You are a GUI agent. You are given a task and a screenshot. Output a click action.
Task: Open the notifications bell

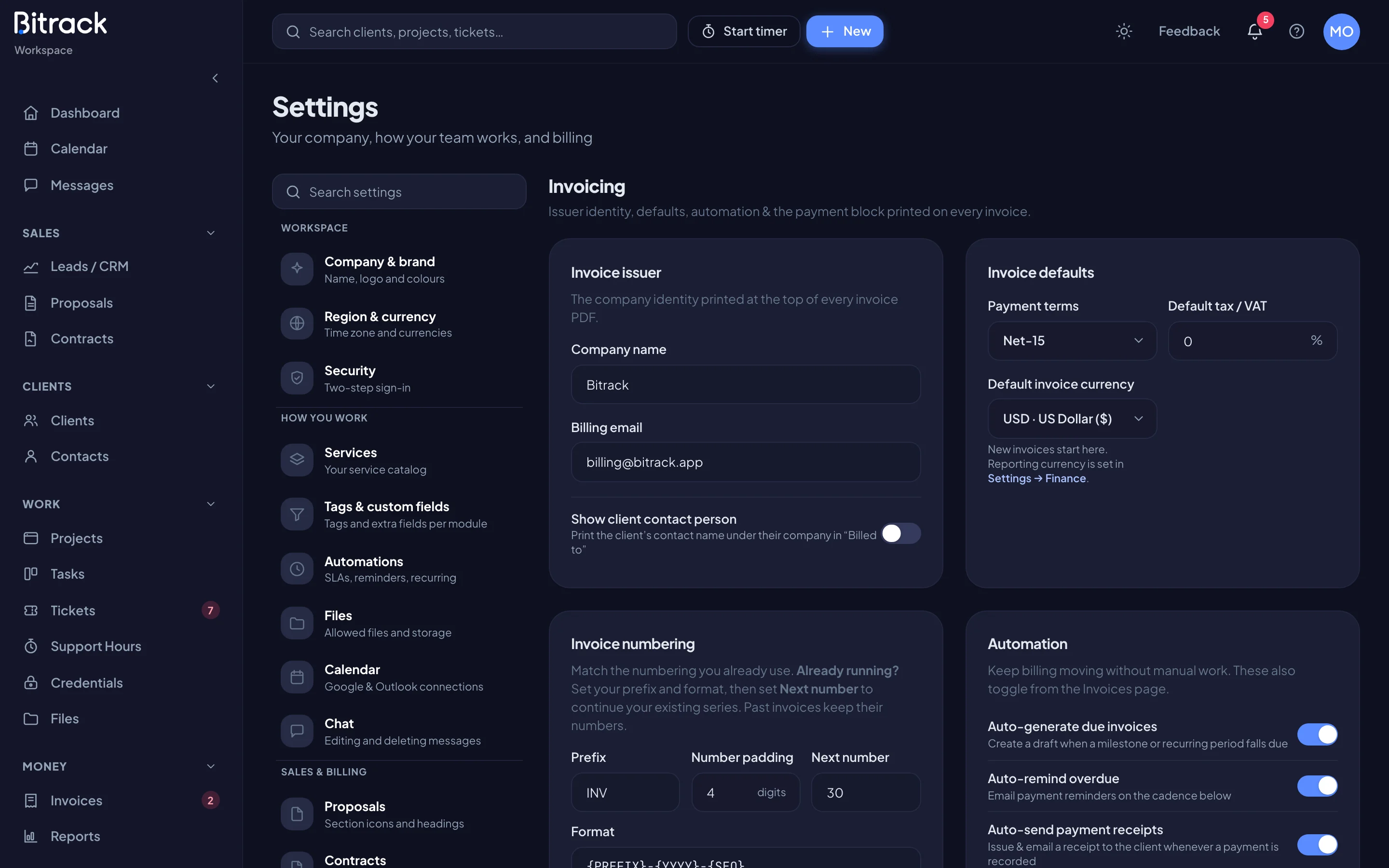click(1255, 31)
